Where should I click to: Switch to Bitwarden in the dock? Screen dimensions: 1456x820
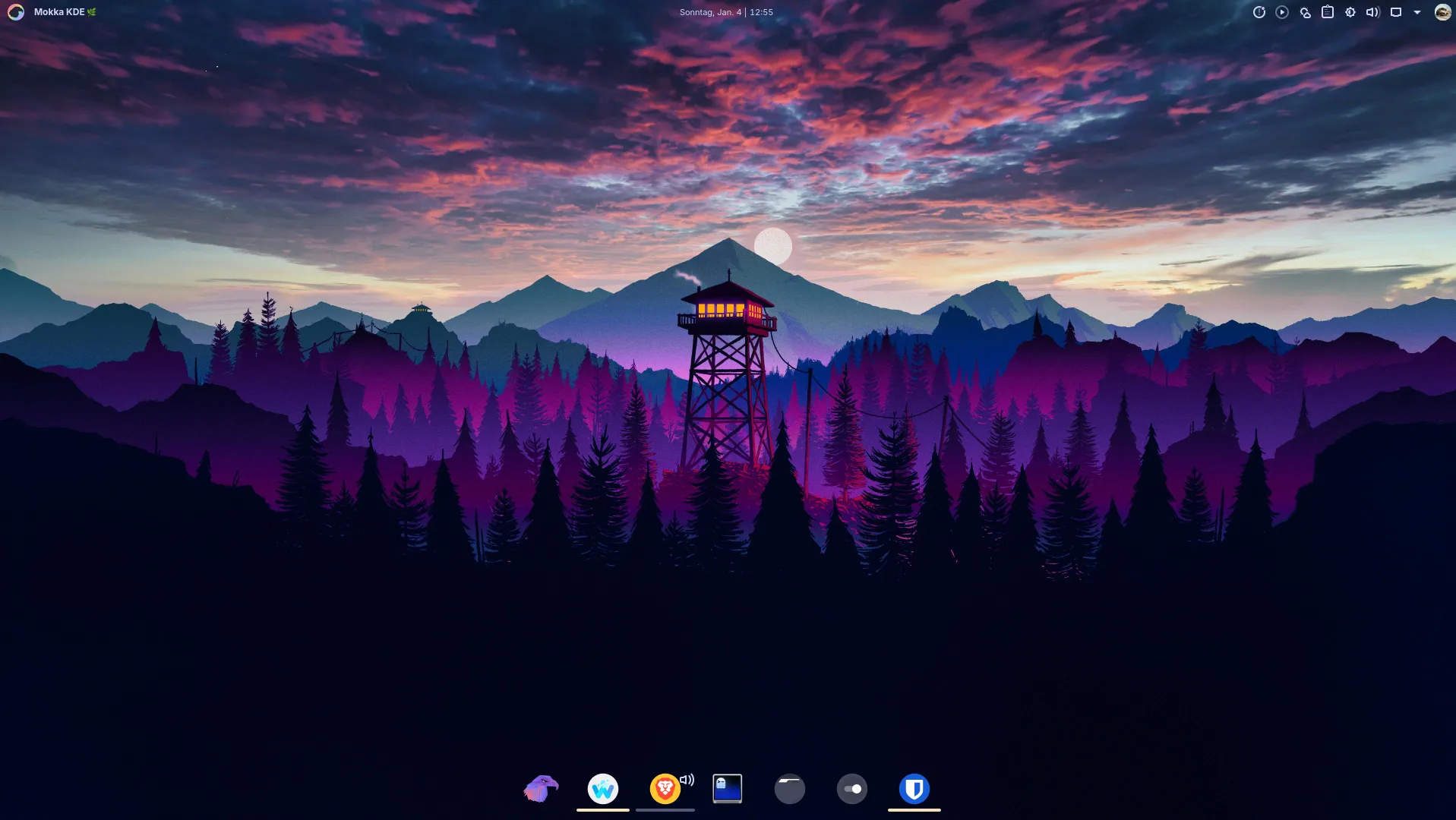point(914,789)
